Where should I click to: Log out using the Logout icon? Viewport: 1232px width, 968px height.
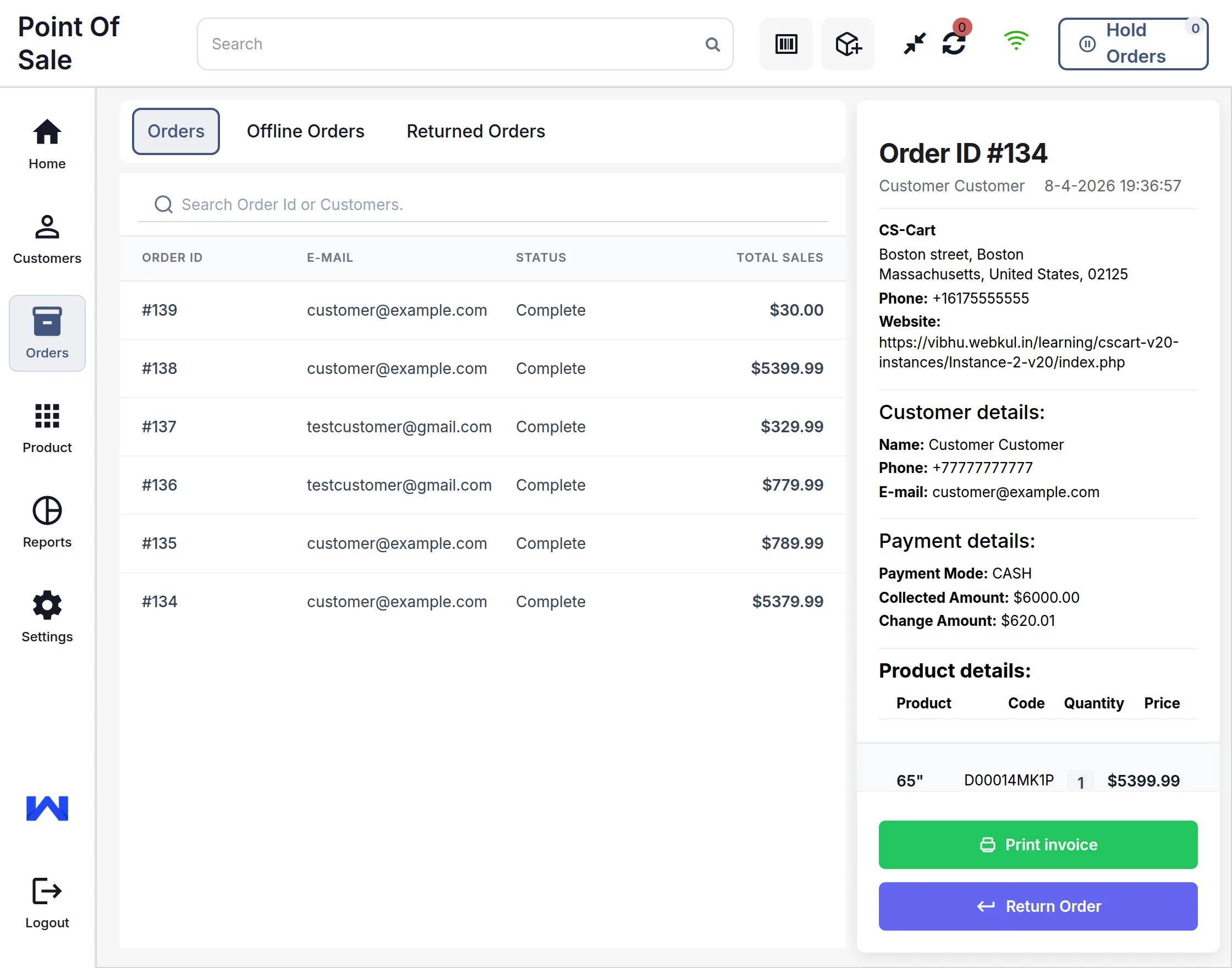(47, 902)
